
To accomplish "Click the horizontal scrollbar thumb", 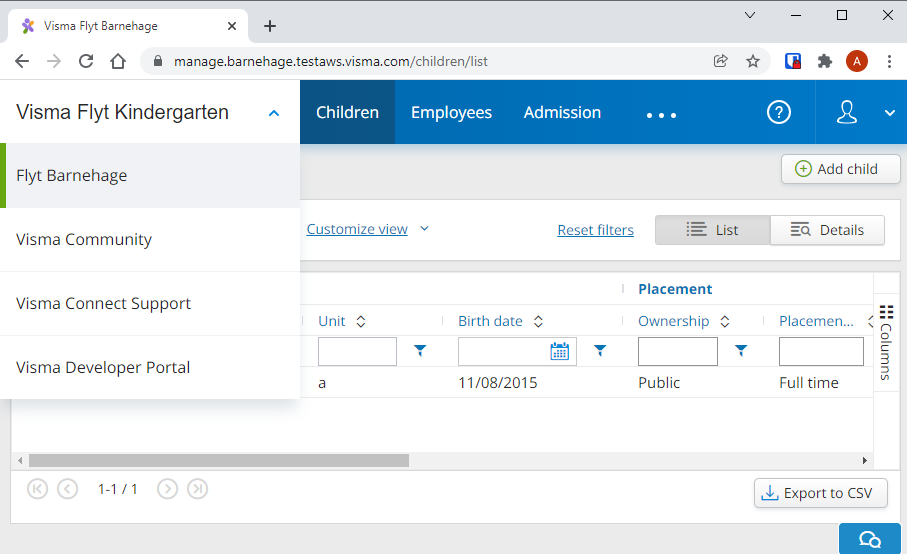I will pos(219,460).
